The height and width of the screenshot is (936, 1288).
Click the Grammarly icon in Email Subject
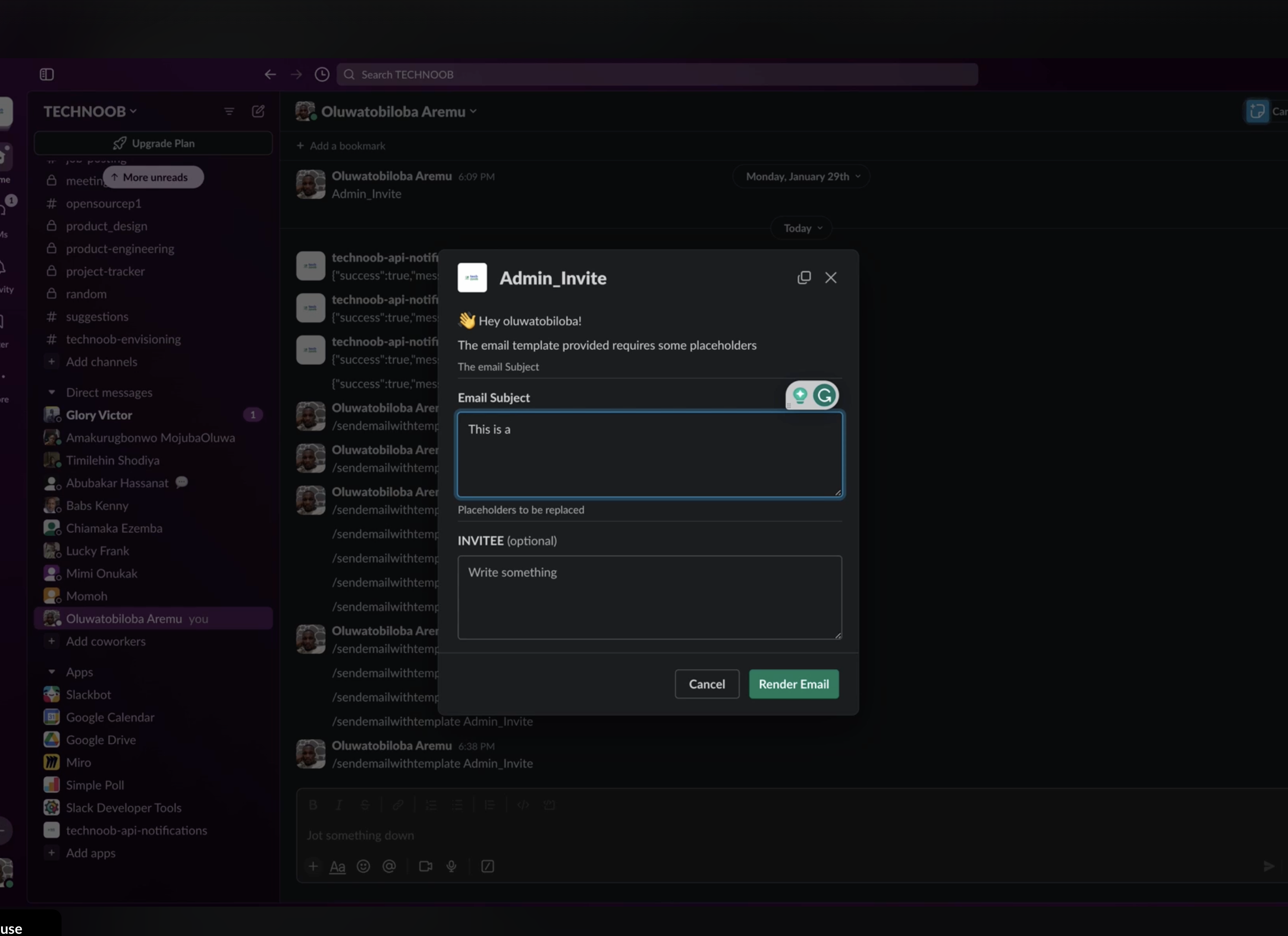tap(824, 395)
